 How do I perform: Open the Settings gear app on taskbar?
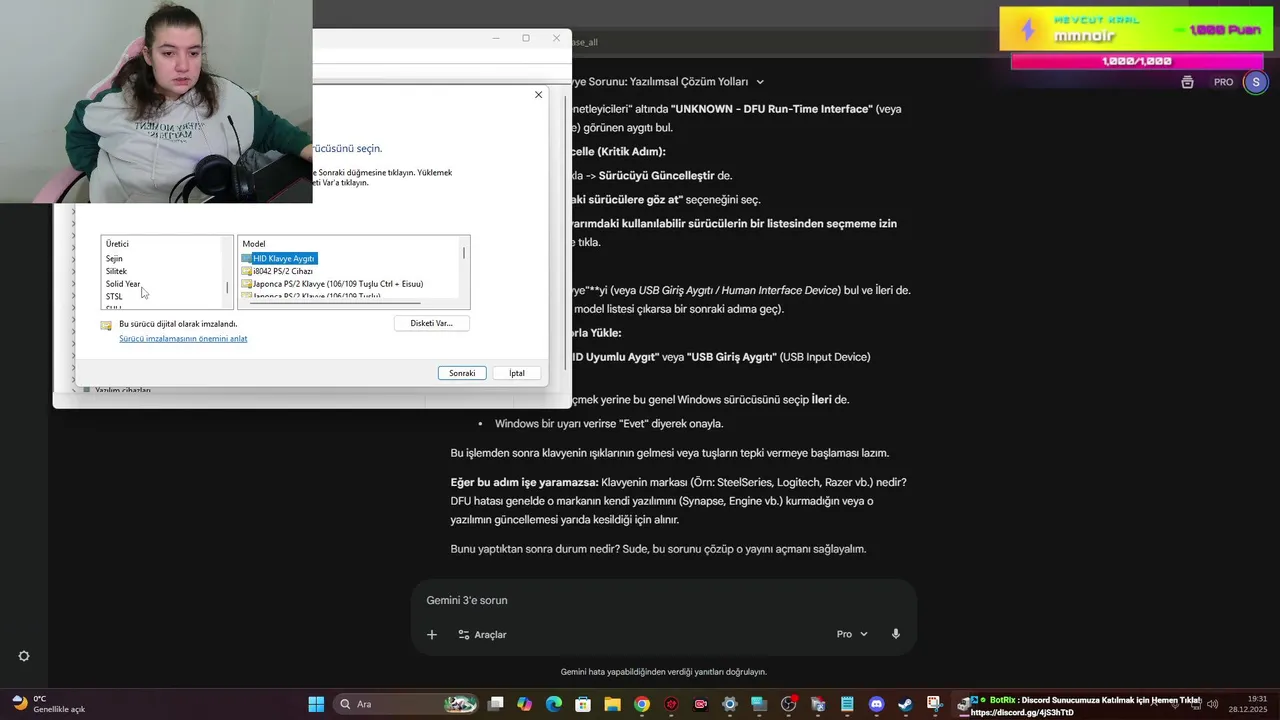click(x=730, y=704)
